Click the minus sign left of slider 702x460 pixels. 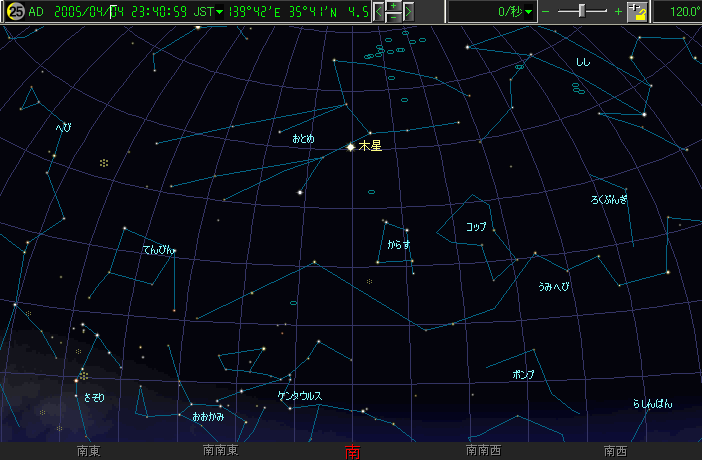[546, 12]
